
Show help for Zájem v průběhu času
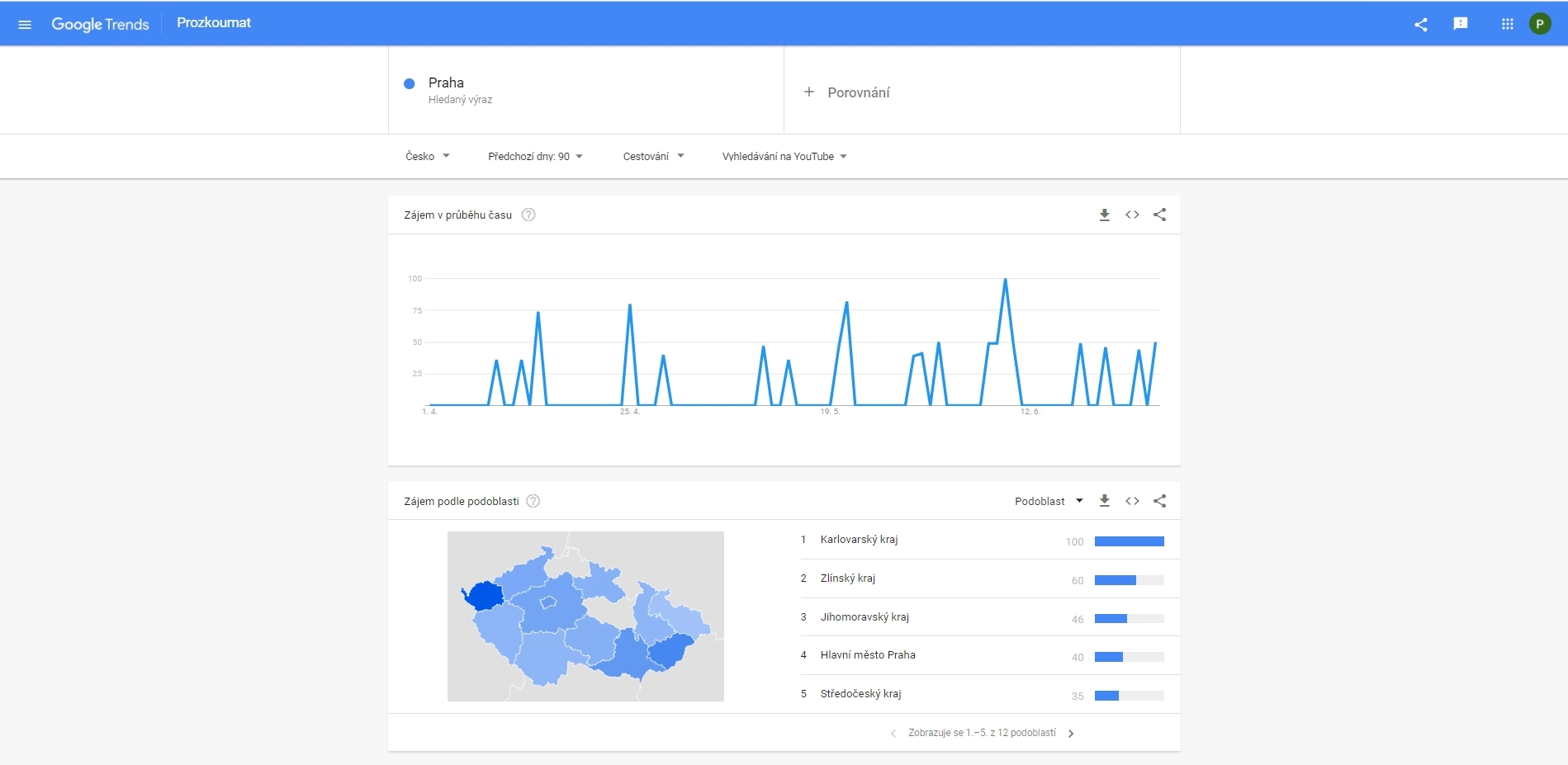[528, 215]
